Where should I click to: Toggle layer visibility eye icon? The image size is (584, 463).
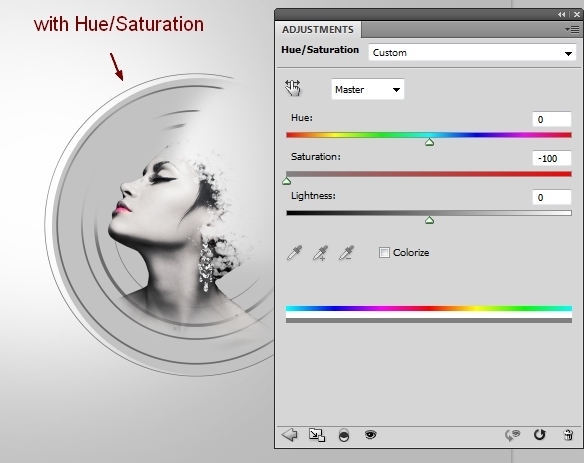pyautogui.click(x=371, y=434)
